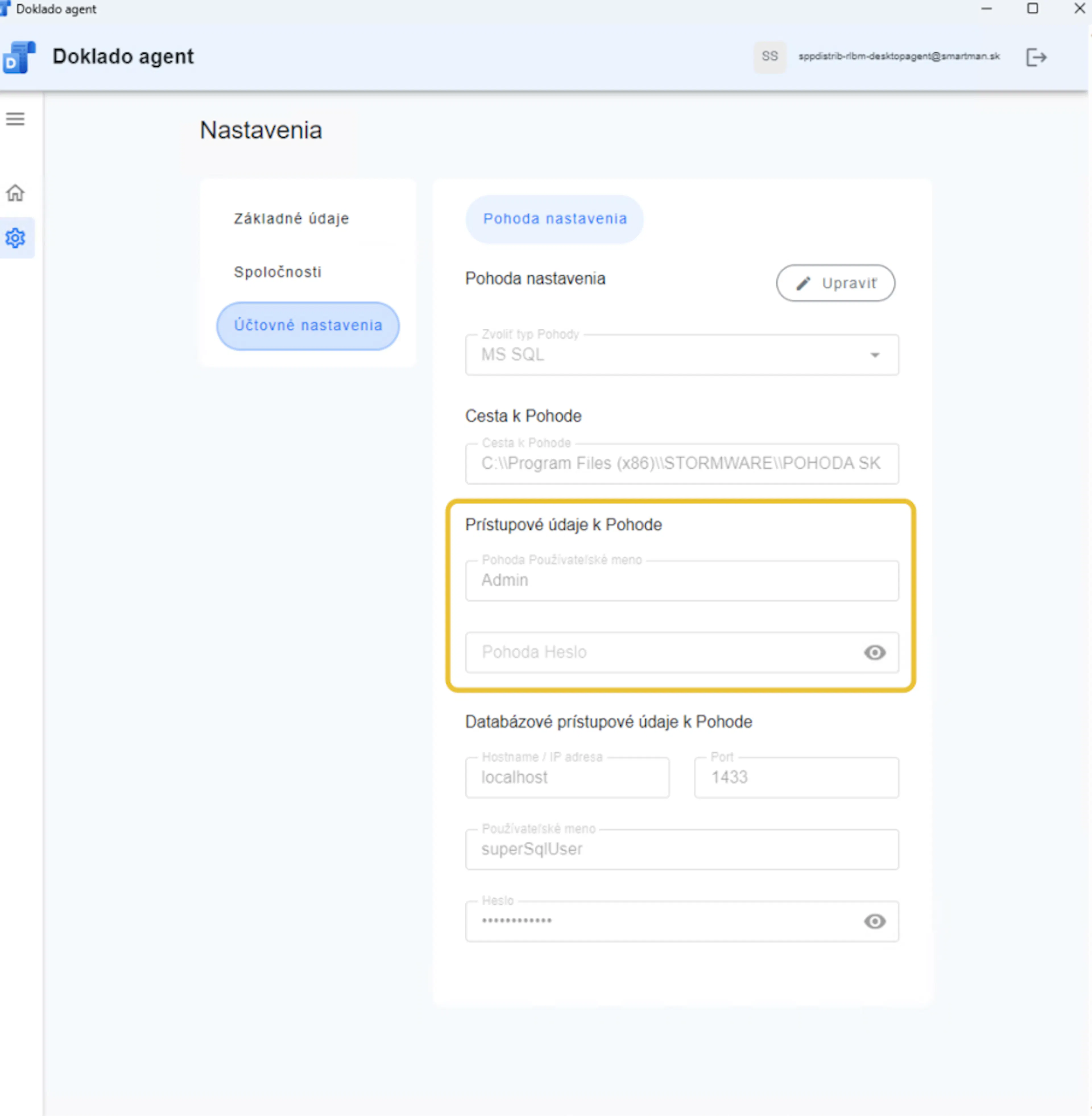Show the Pohoda Heslo password
The width and height of the screenshot is (1092, 1116).
point(875,652)
